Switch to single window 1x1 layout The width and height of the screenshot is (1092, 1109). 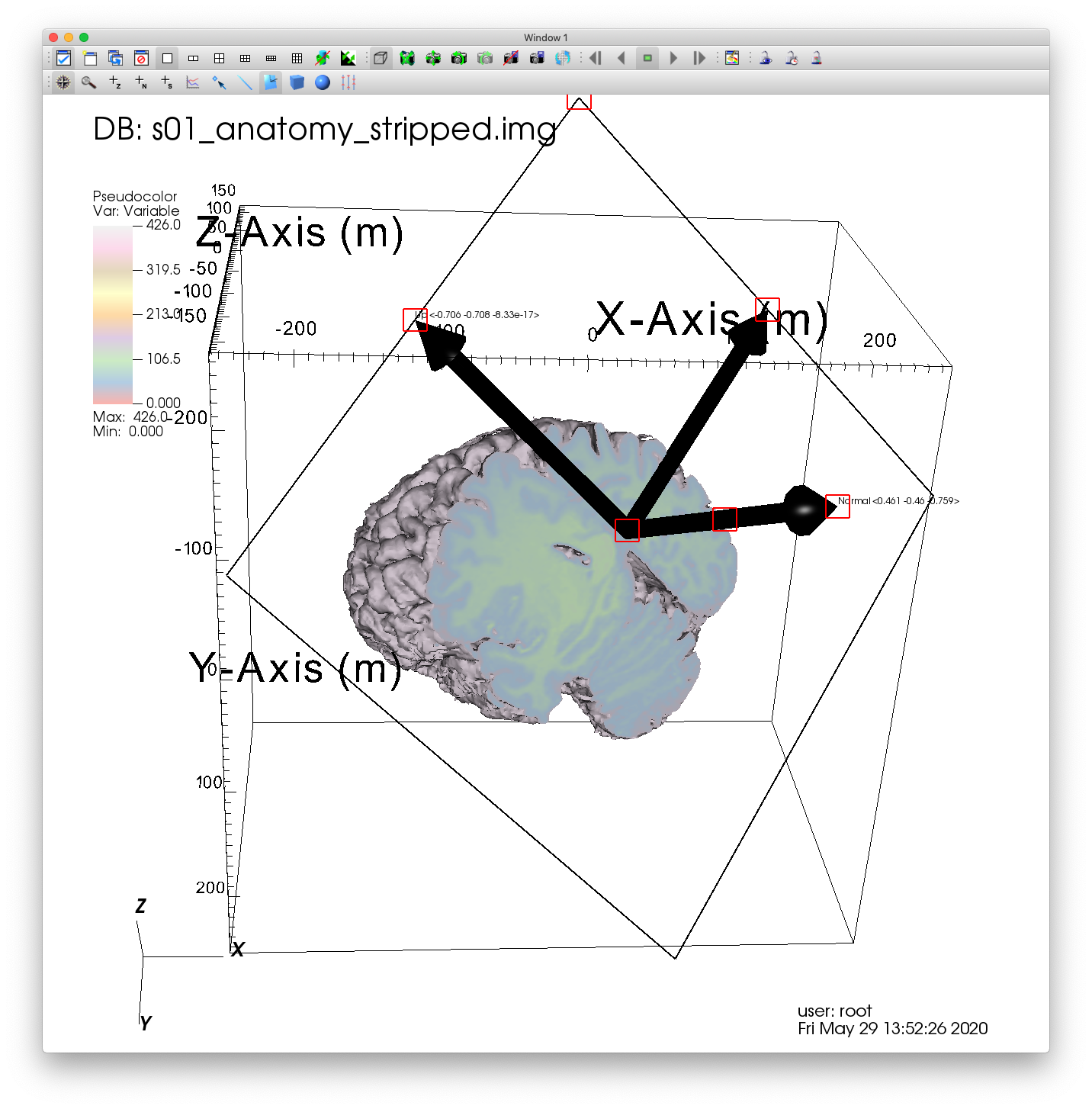point(167,59)
